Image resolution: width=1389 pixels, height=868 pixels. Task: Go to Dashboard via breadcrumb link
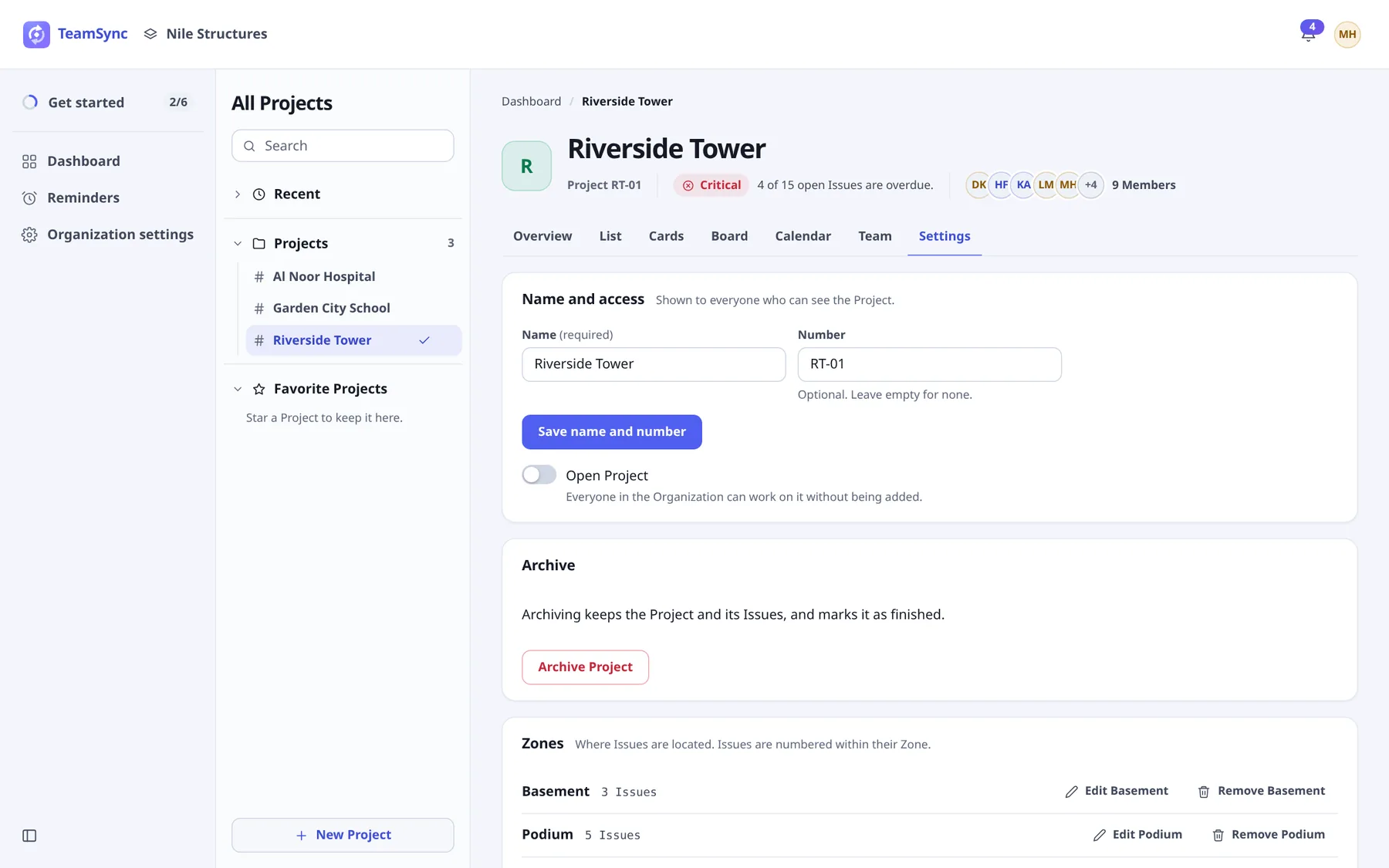click(x=531, y=101)
